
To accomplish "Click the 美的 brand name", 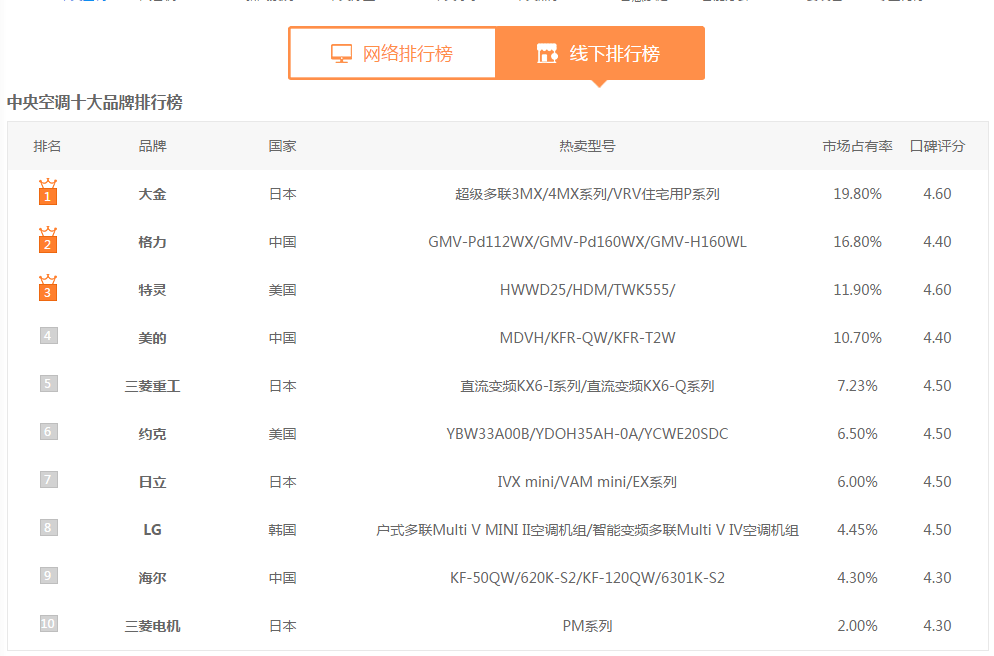I will (x=152, y=338).
